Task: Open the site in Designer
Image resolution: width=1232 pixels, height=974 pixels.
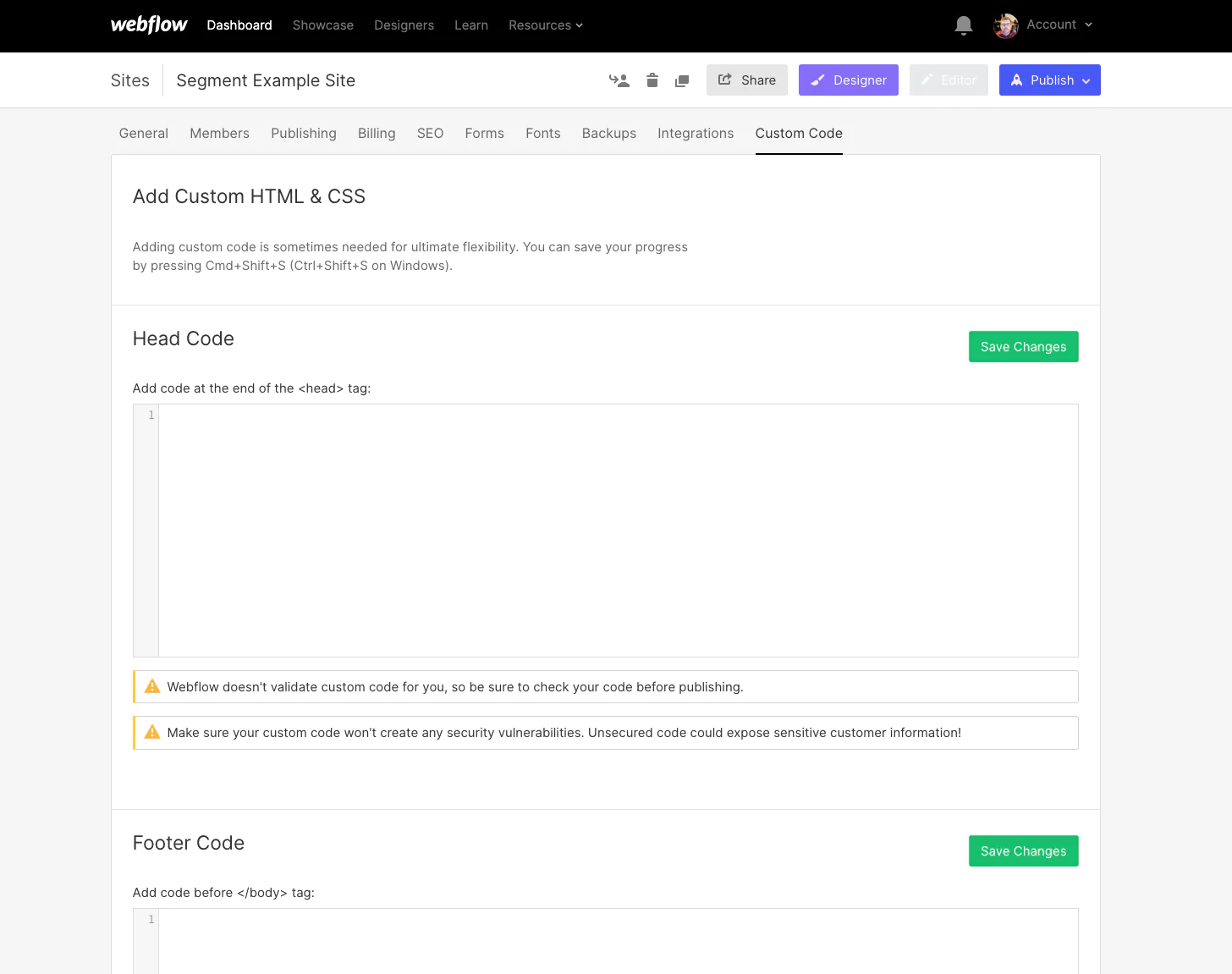Action: coord(848,80)
